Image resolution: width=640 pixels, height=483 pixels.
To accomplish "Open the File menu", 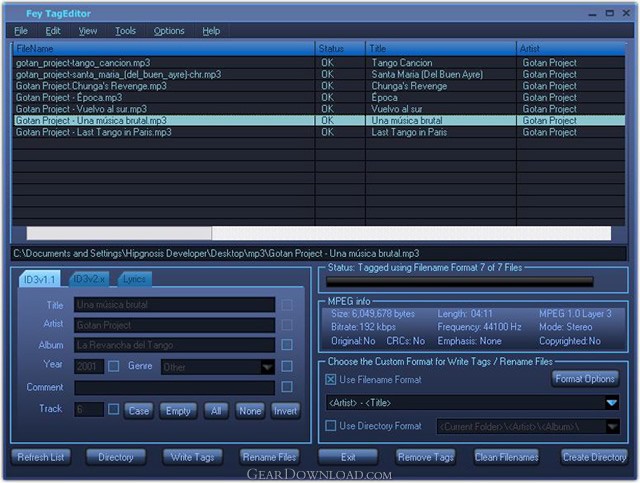I will [x=21, y=31].
